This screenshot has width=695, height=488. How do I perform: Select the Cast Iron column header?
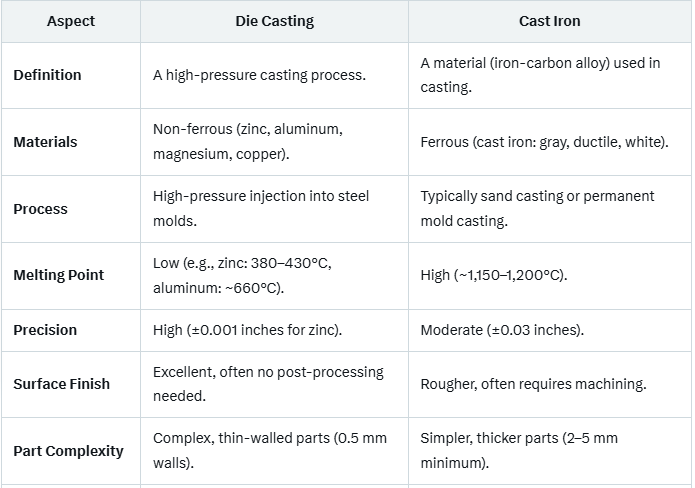pyautogui.click(x=549, y=21)
